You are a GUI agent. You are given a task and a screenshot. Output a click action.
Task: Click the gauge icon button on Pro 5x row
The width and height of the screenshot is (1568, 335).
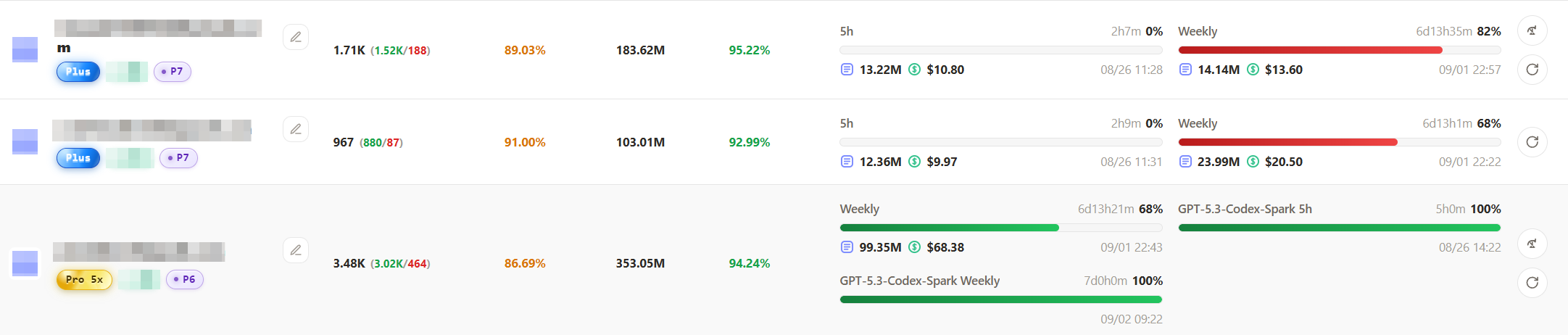pyautogui.click(x=1532, y=244)
